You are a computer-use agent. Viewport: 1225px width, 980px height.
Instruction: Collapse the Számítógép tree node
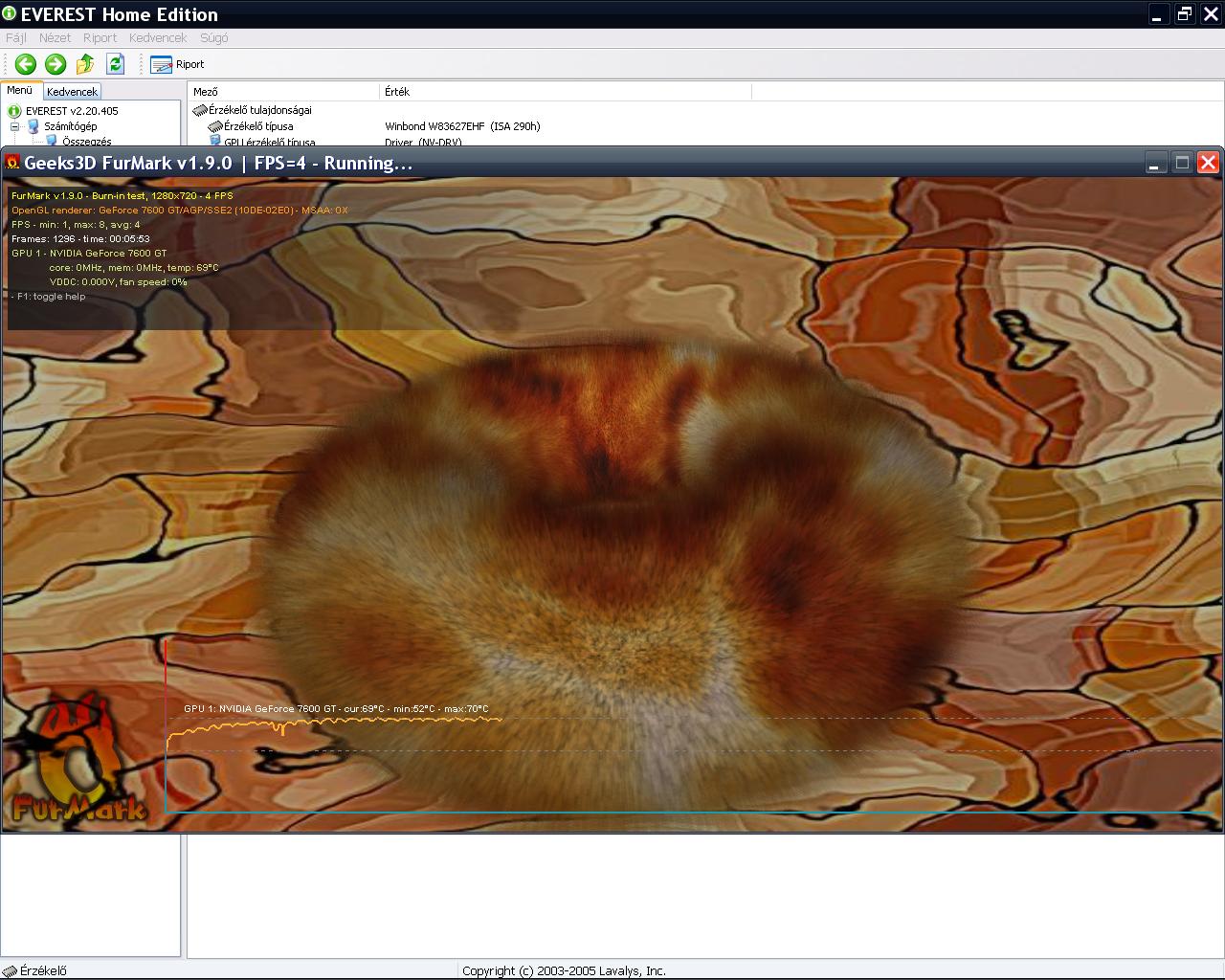click(15, 126)
